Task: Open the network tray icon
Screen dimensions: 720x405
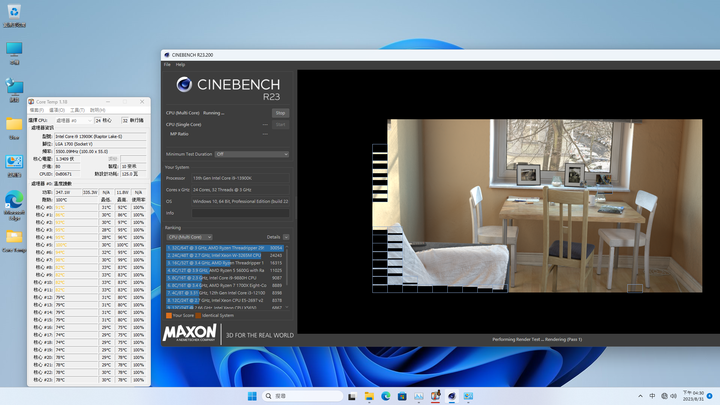Action: pyautogui.click(x=664, y=396)
